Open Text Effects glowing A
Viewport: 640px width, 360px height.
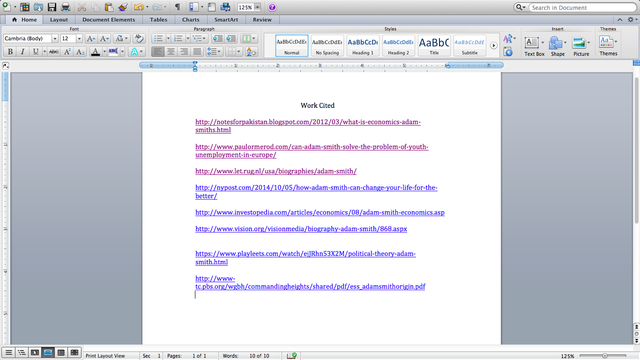click(134, 51)
